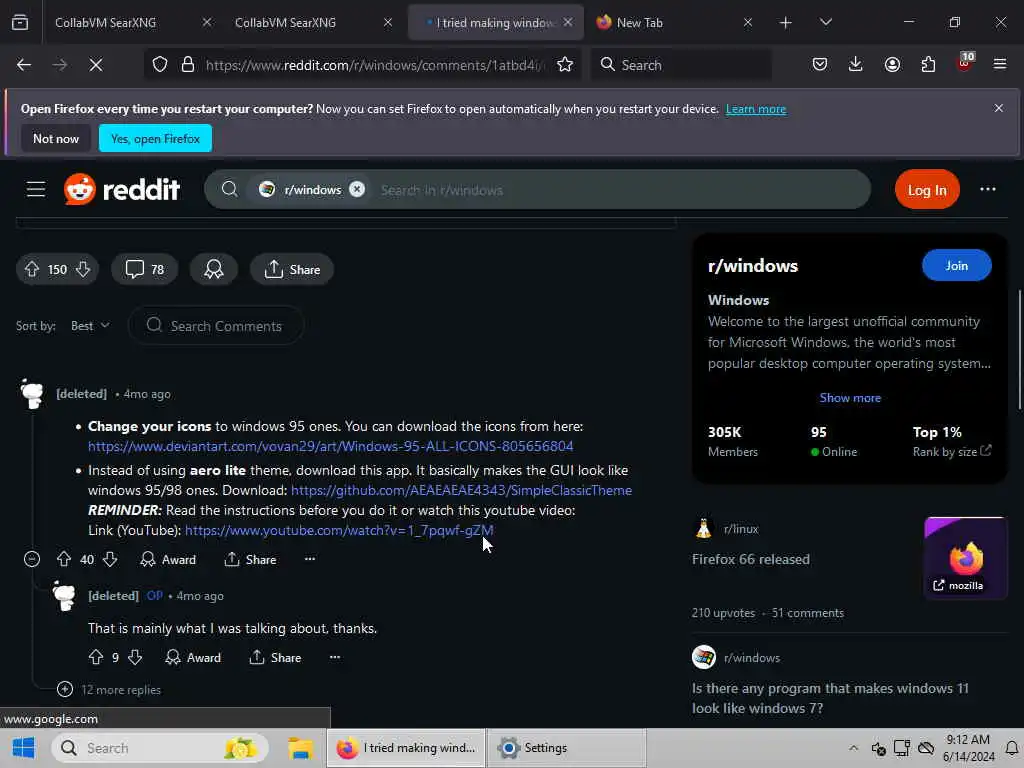The width and height of the screenshot is (1024, 768).
Task: View site security lock info
Action: [x=188, y=65]
